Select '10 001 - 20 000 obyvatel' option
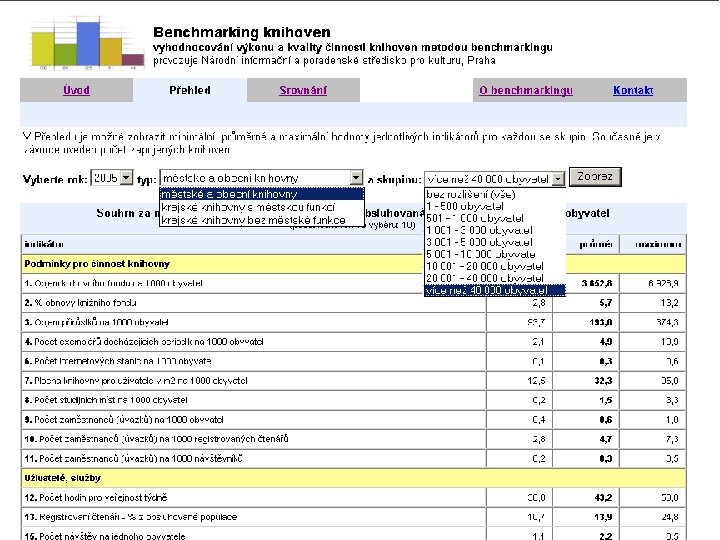Image resolution: width=720 pixels, height=540 pixels. click(495, 266)
